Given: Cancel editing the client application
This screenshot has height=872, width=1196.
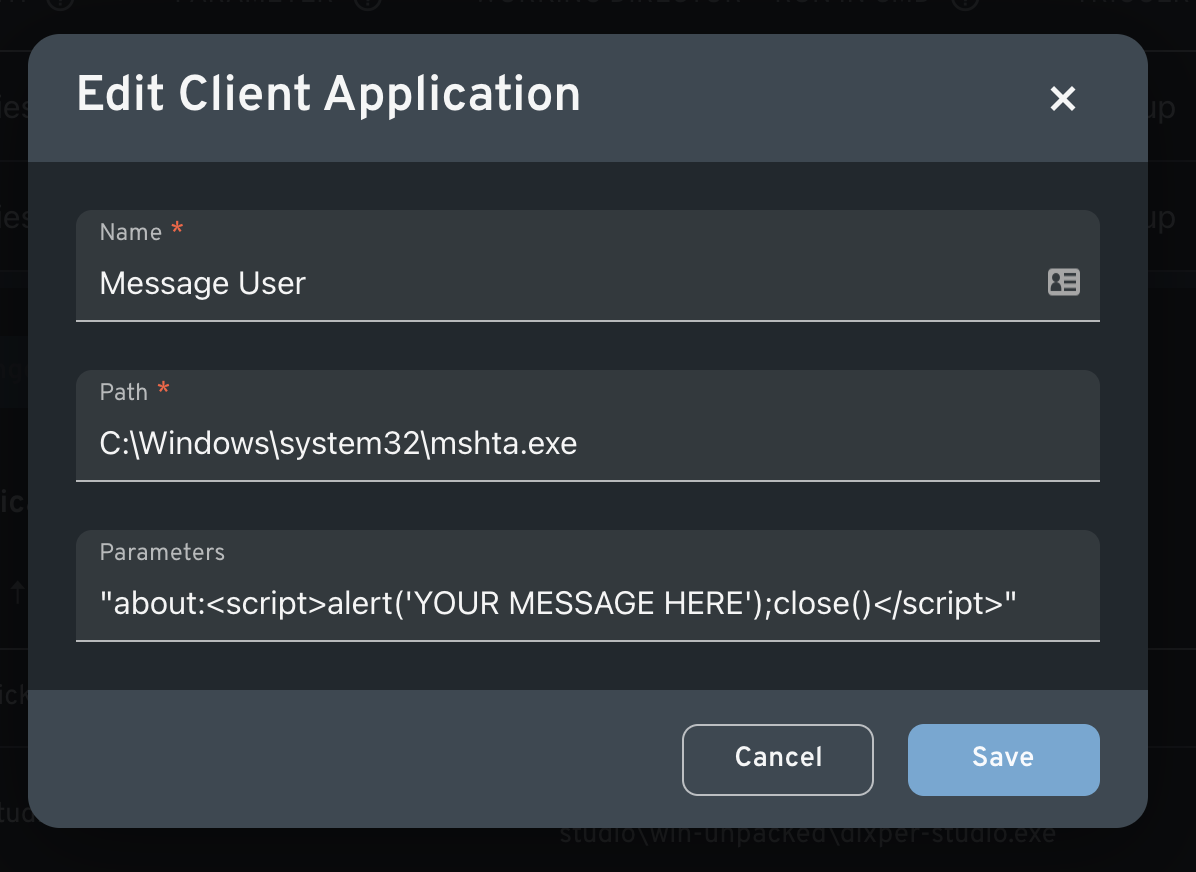Looking at the screenshot, I should tap(777, 760).
